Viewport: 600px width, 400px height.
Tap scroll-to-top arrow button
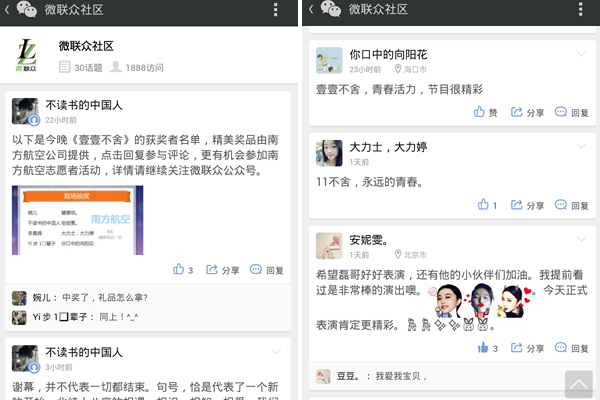coord(579,384)
